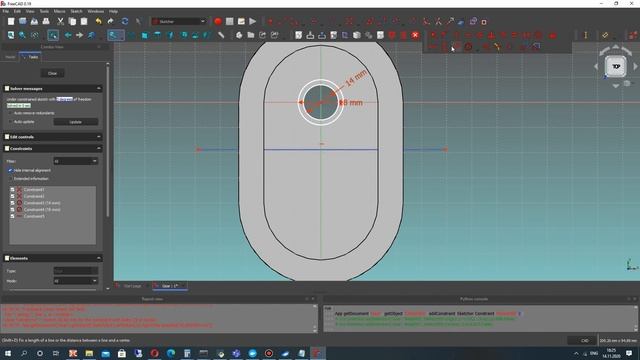Execute macro play triangle icon
The image size is (640, 360).
[253, 22]
